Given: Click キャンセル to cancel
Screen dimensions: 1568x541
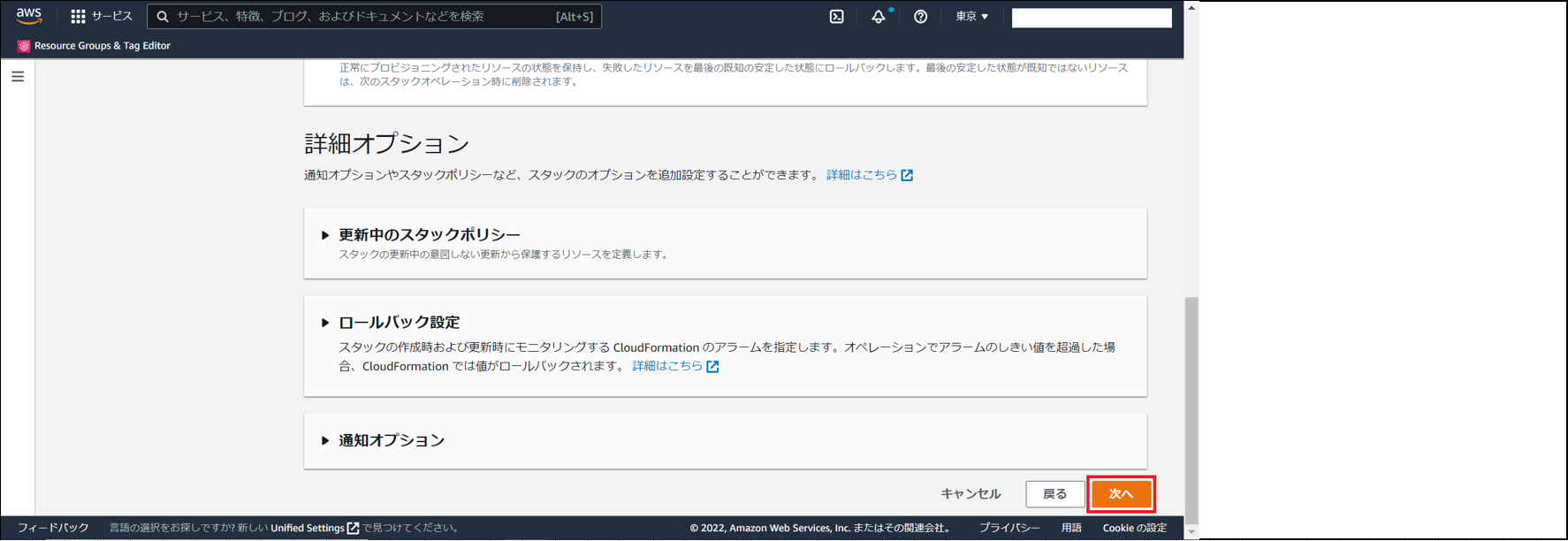Looking at the screenshot, I should click(x=970, y=494).
